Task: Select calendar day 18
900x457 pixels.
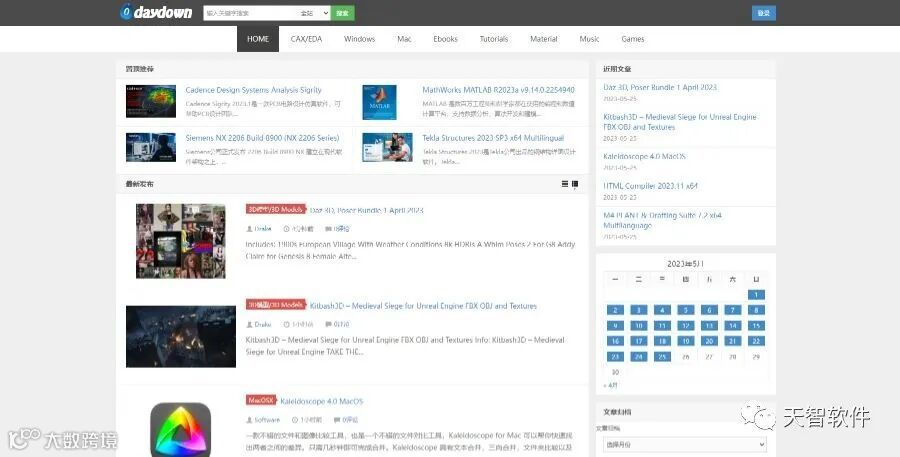Action: [662, 341]
